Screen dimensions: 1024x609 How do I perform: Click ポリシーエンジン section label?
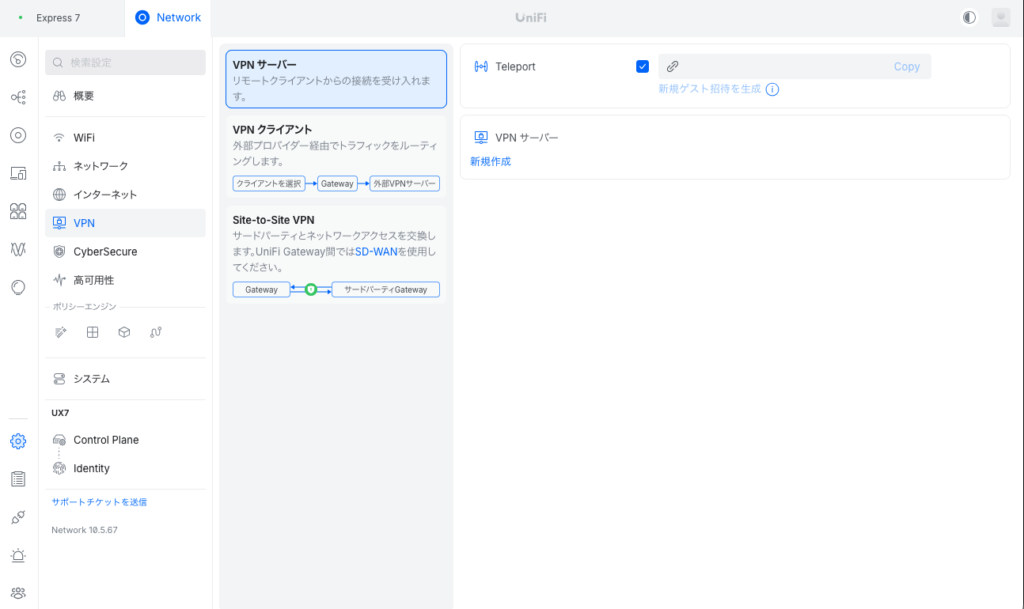[x=84, y=306]
